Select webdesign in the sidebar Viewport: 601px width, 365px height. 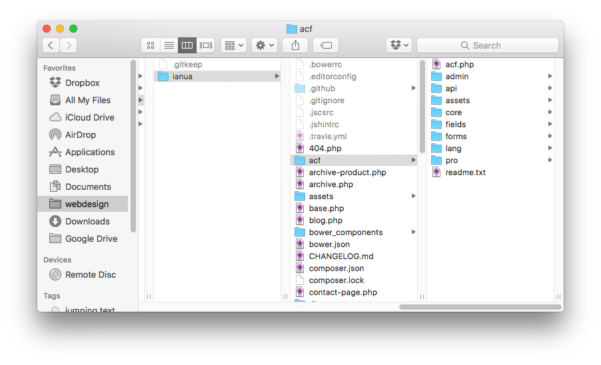83,204
